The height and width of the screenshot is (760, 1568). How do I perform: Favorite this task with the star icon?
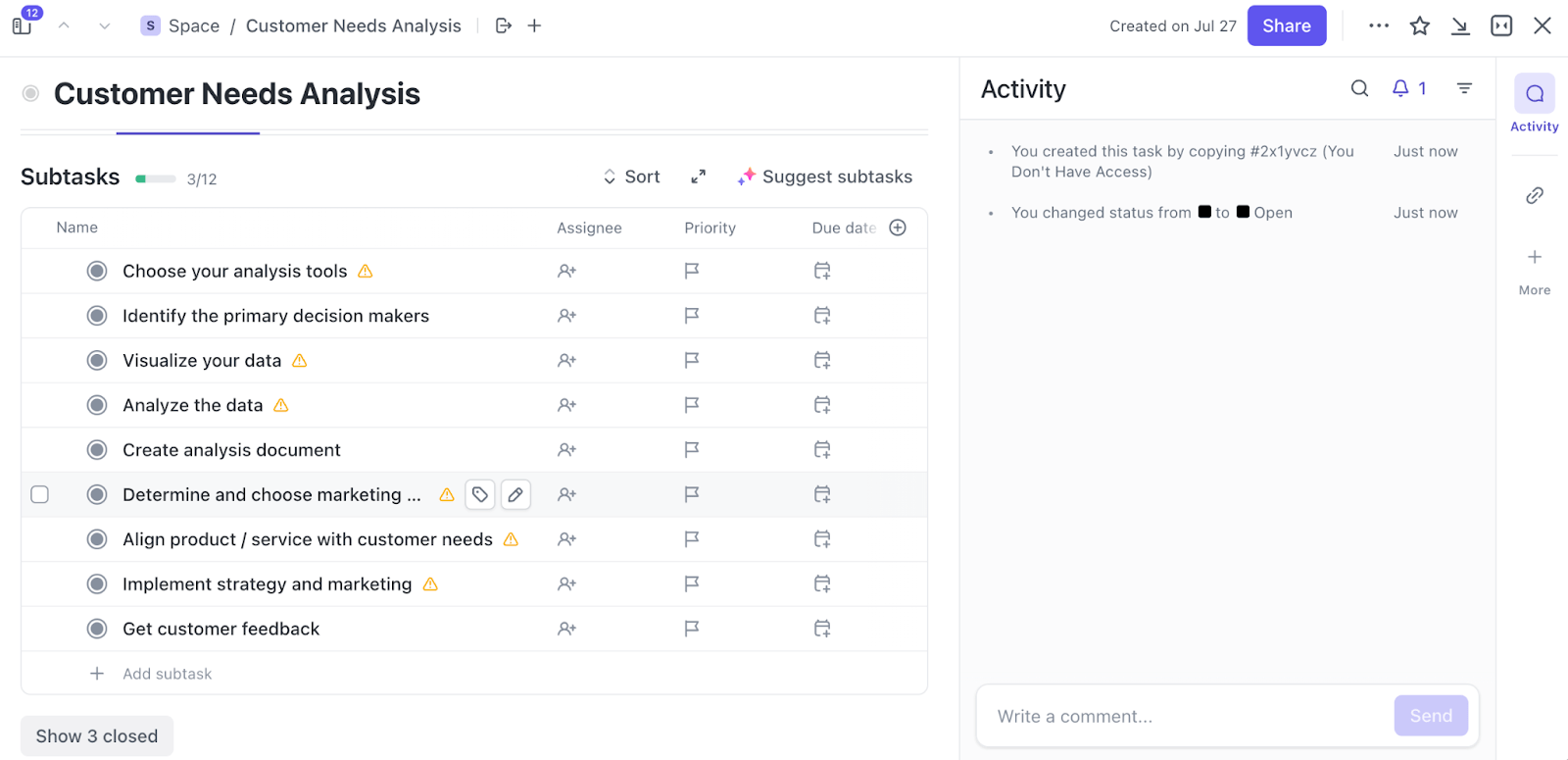click(1419, 25)
